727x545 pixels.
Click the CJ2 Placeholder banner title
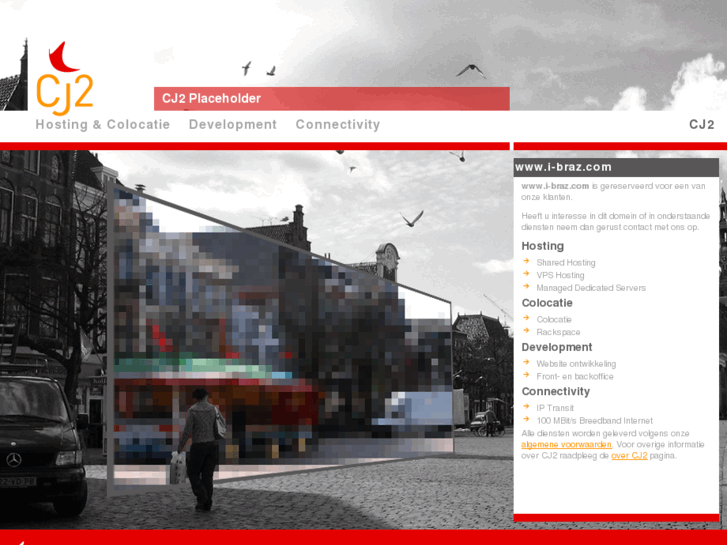click(x=211, y=98)
